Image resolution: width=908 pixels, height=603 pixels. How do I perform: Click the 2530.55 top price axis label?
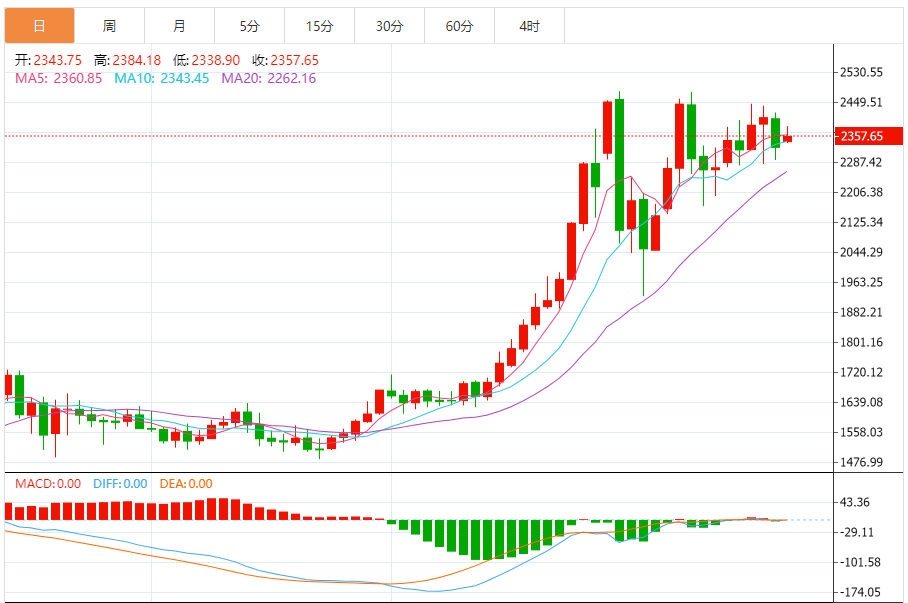(861, 72)
